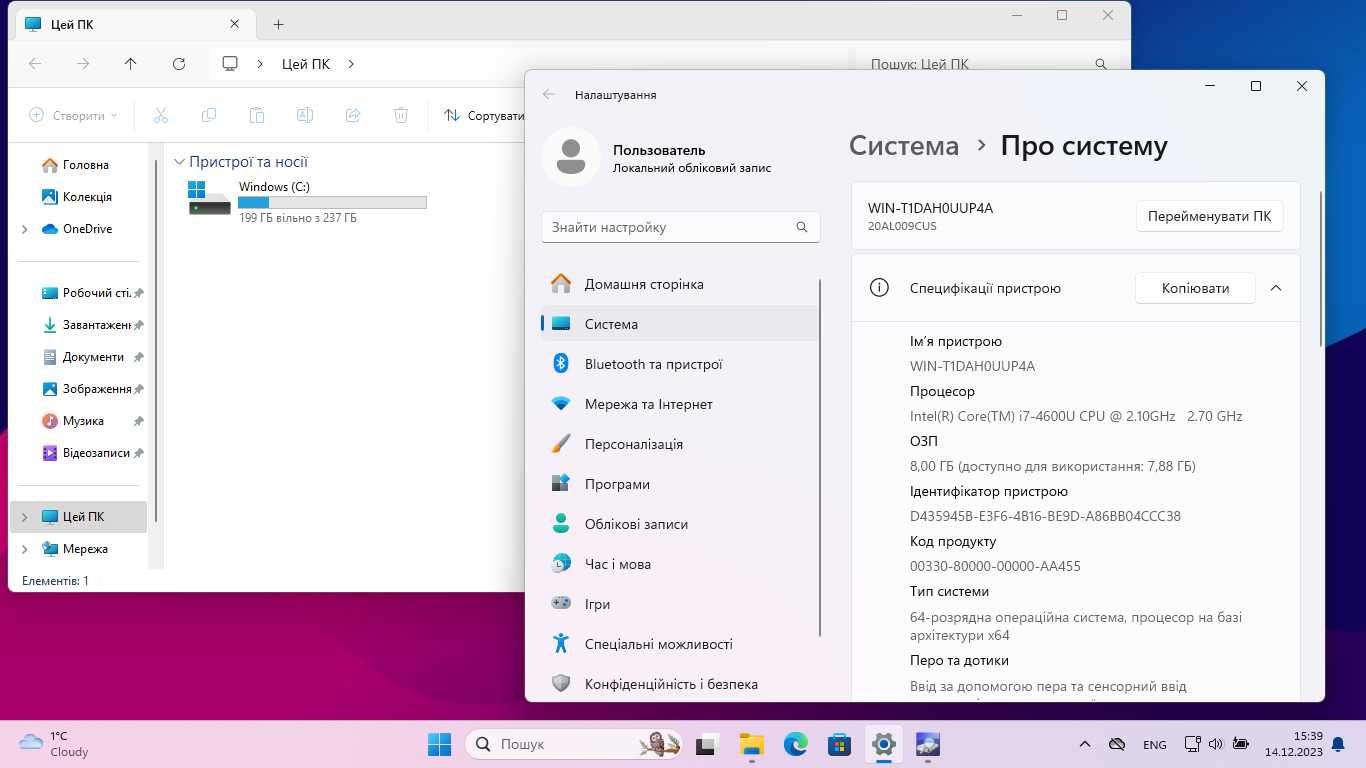Click Settings content vertical scrollbar
1366x768 pixels.
(1320, 268)
